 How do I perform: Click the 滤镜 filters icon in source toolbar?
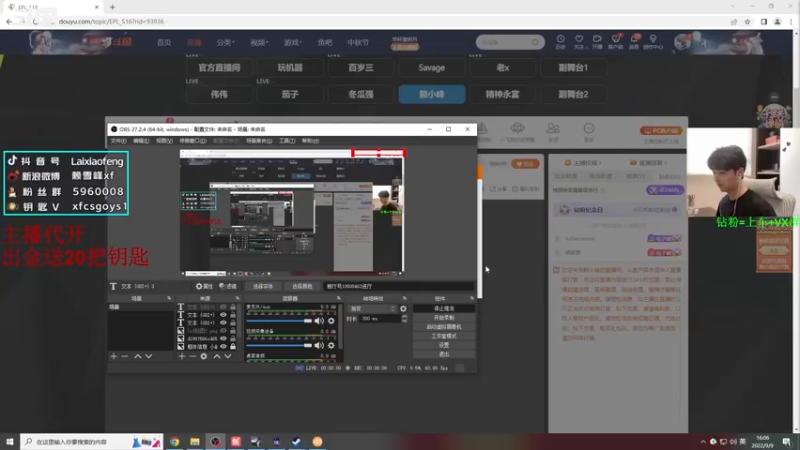(x=228, y=286)
